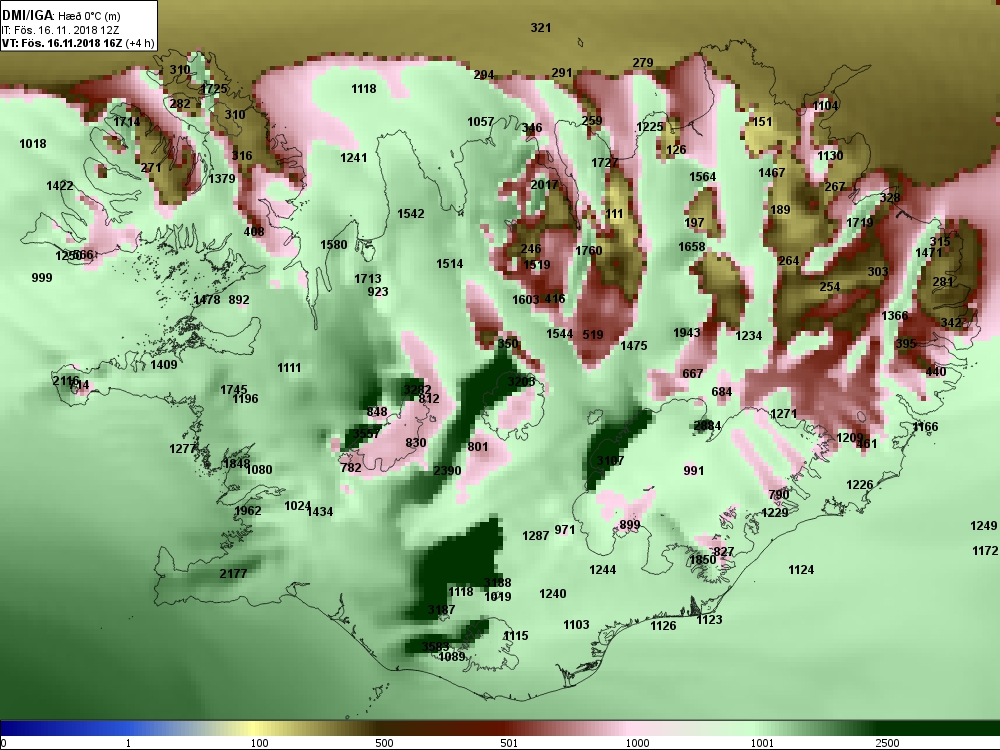Click the map value 1240
The height and width of the screenshot is (750, 1000).
pos(553,594)
